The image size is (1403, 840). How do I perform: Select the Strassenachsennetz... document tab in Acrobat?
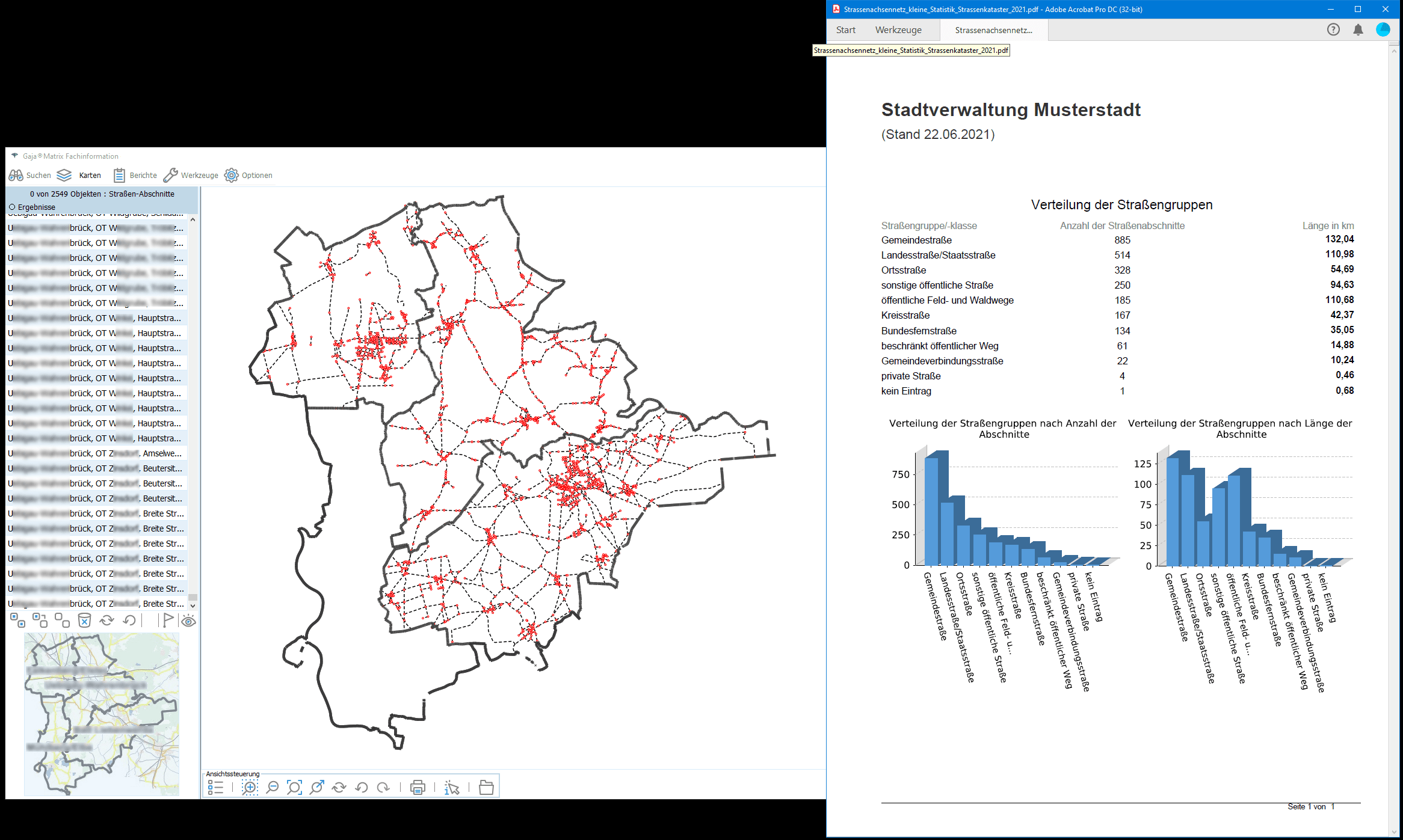[993, 30]
